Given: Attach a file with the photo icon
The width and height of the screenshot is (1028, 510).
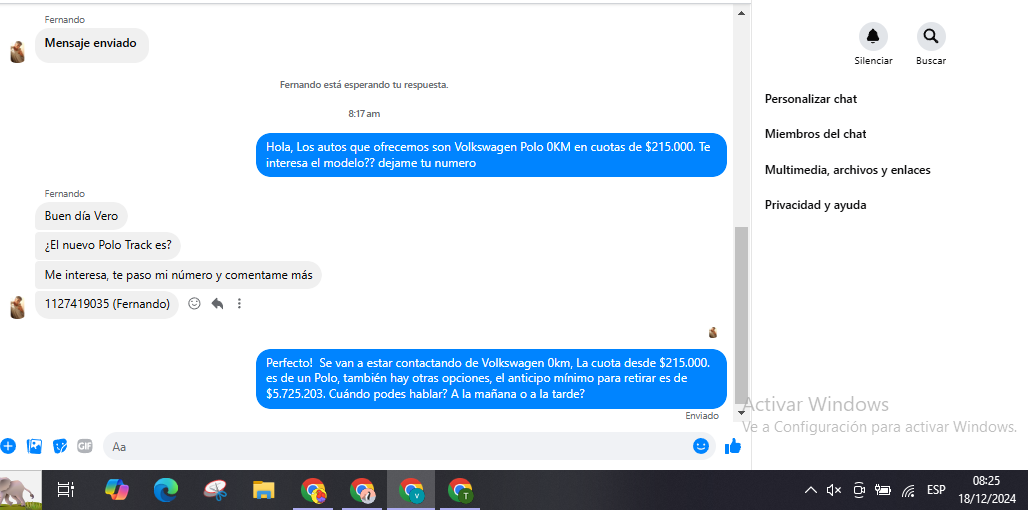Looking at the screenshot, I should 34,446.
